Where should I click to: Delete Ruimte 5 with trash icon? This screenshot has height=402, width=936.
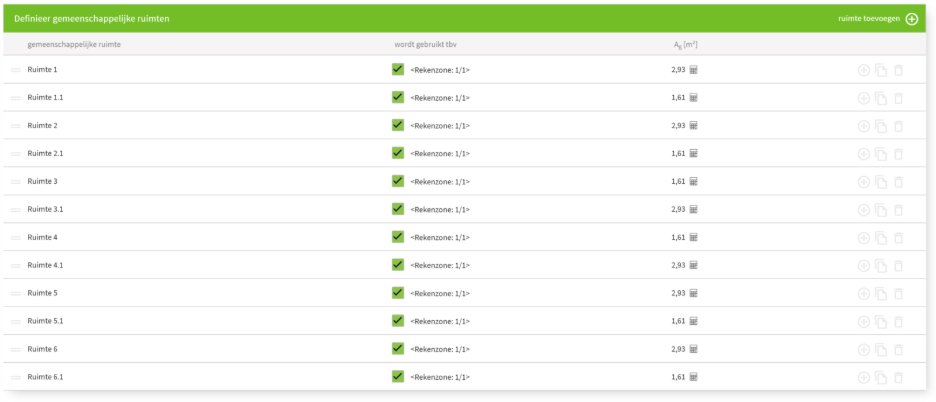(x=898, y=294)
